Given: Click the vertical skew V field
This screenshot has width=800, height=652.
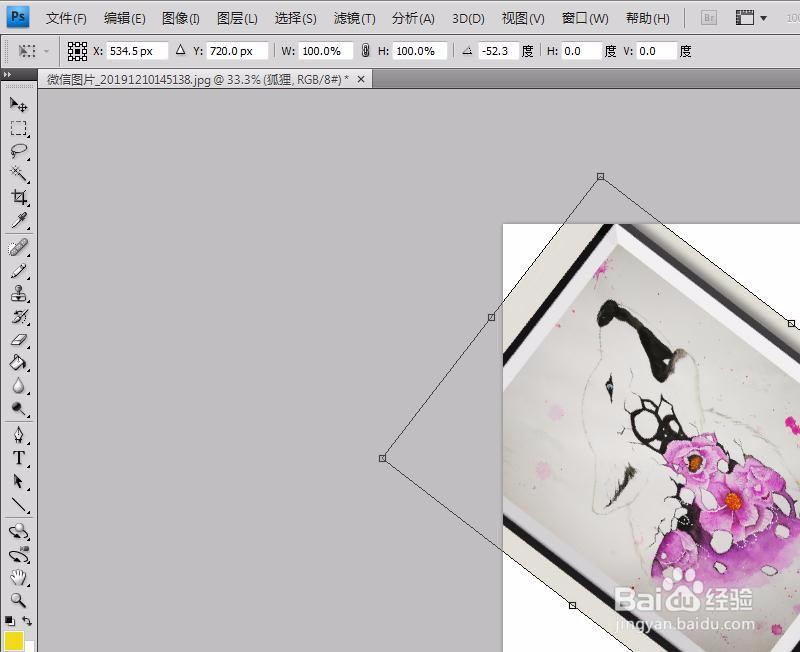Looking at the screenshot, I should coord(657,51).
